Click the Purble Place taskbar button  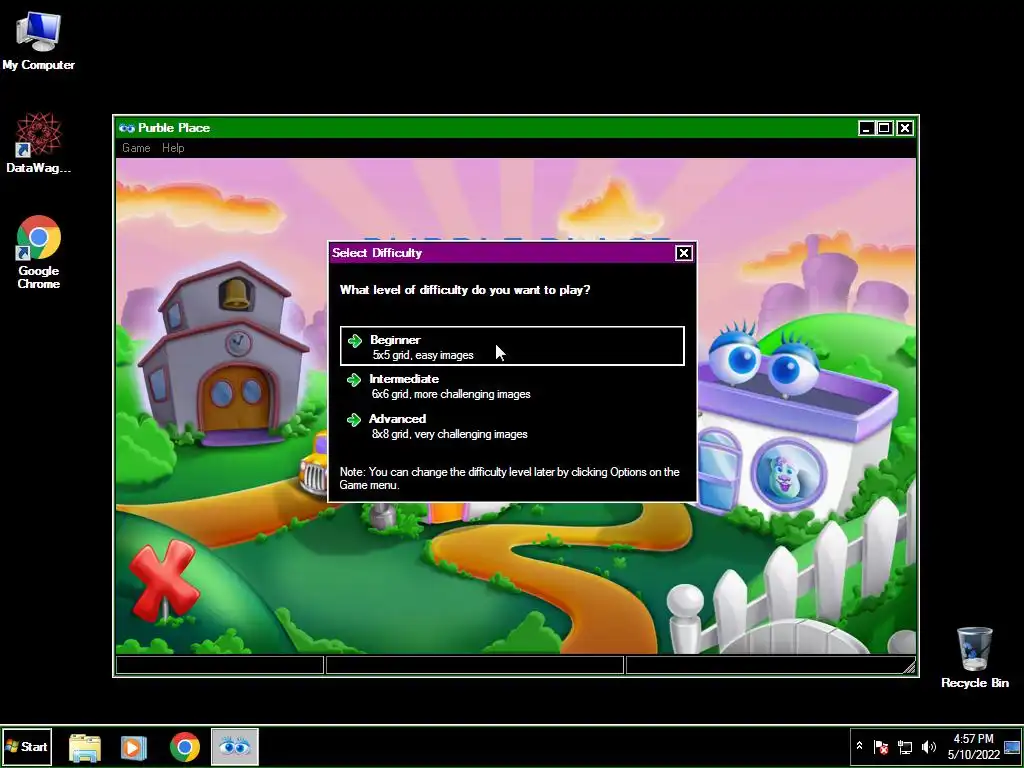pos(235,746)
